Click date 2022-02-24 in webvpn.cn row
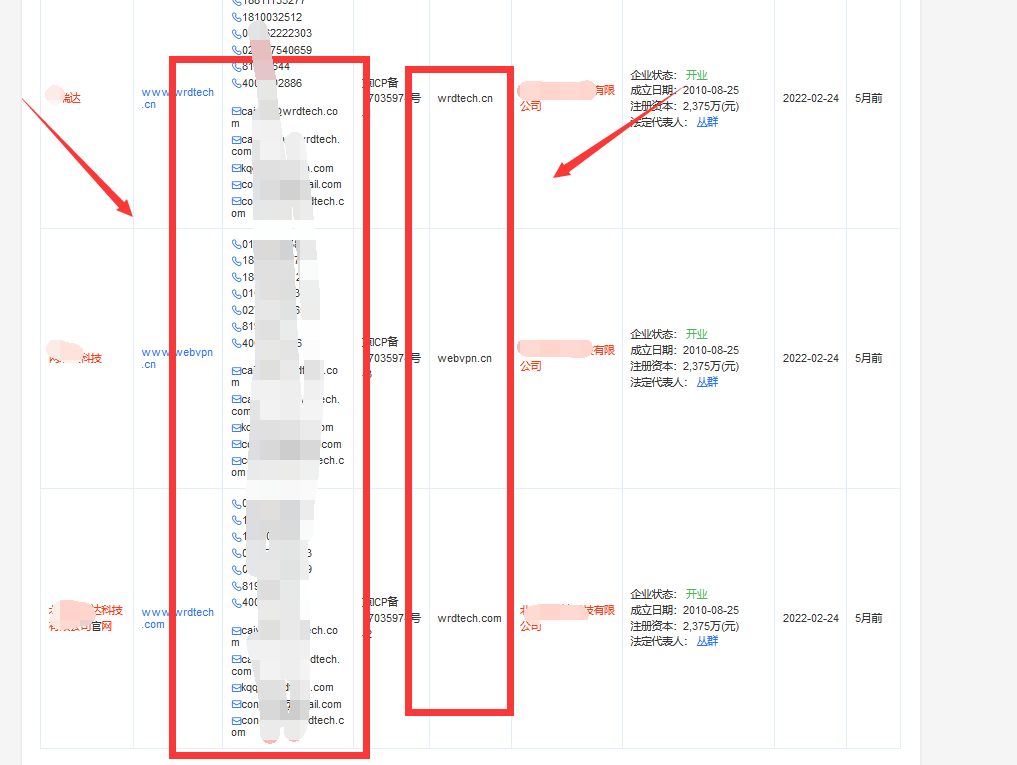Viewport: 1017px width, 765px height. [x=811, y=358]
